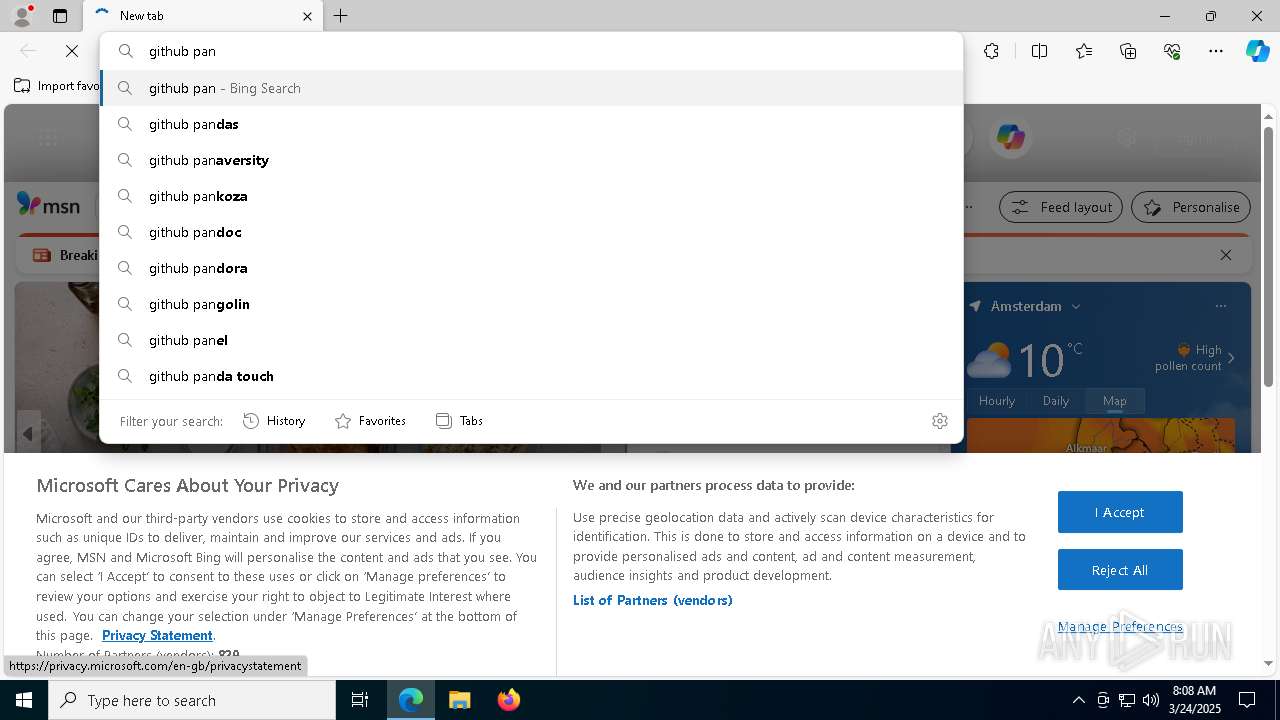Open the taskbar clock and date

point(1194,700)
